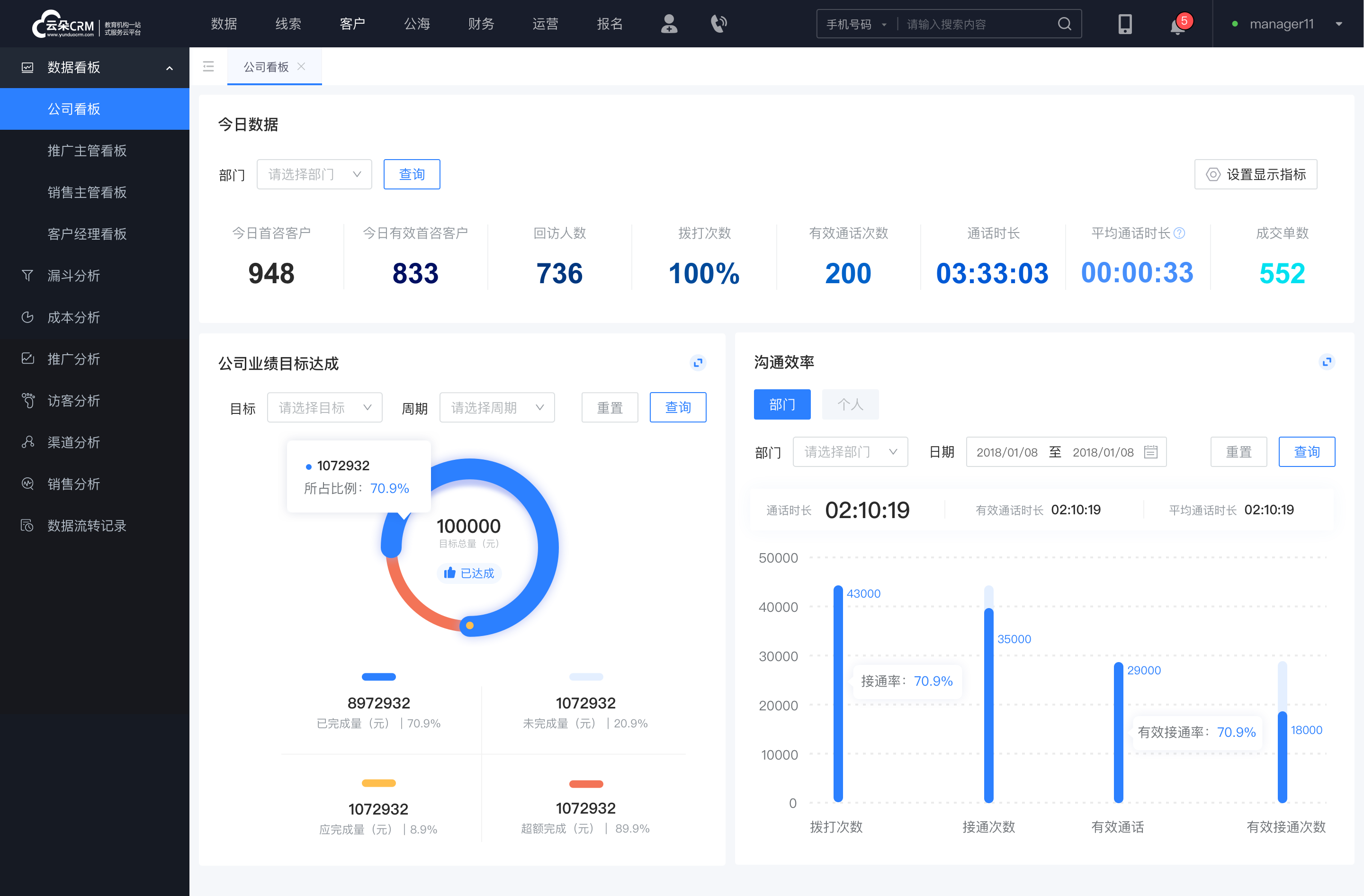This screenshot has height=896, width=1364.
Task: Expand the 周期 period dropdown selector
Action: 498,407
